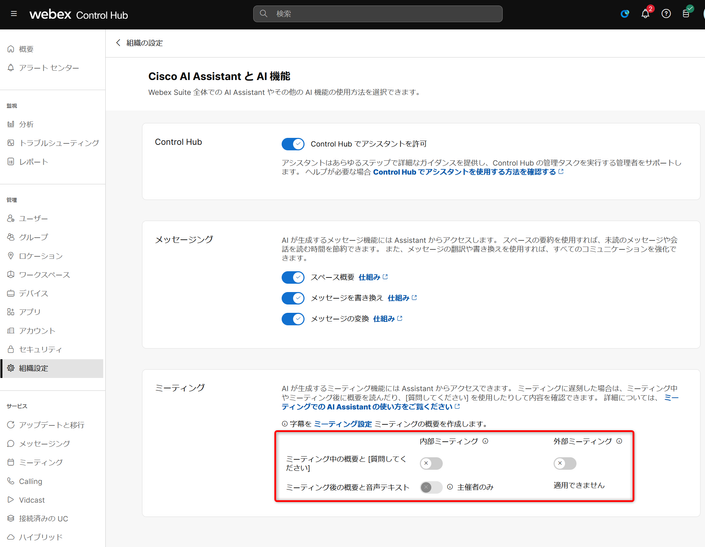Enable in-meeting summary for 内部ミーティング
This screenshot has width=705, height=547.
(x=431, y=463)
